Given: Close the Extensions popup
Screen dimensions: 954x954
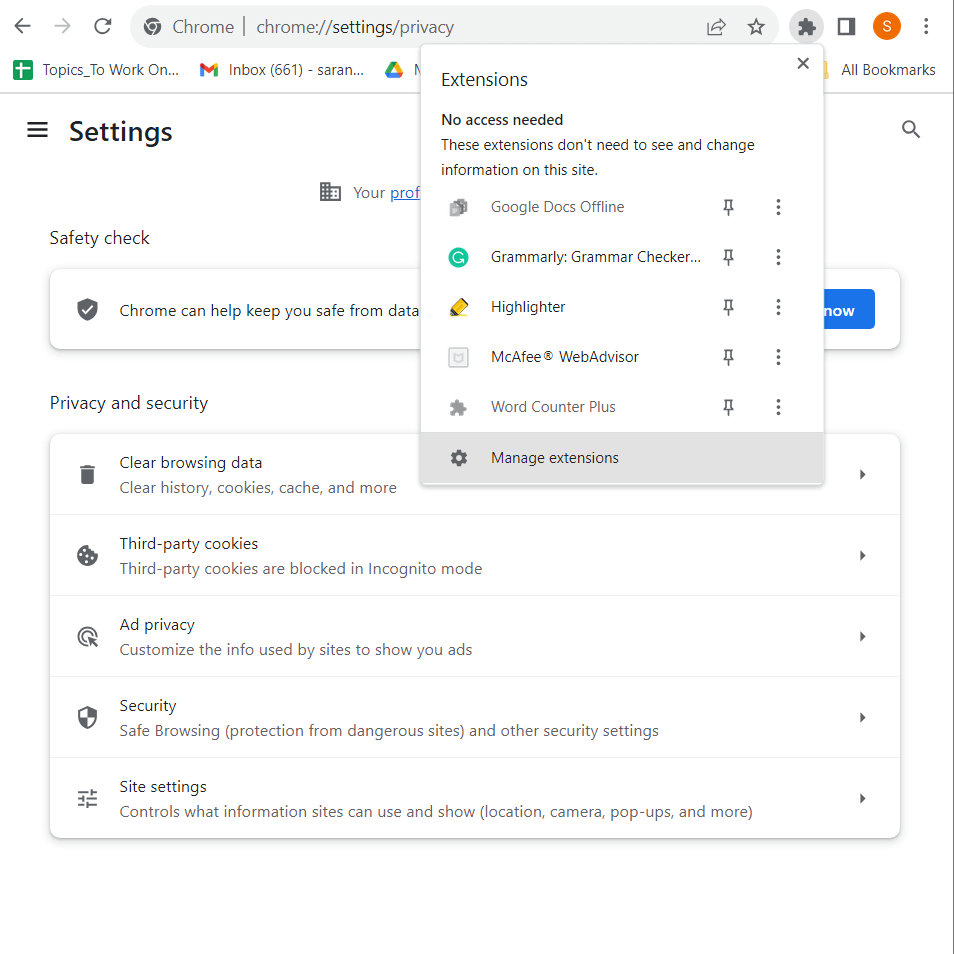Looking at the screenshot, I should (802, 64).
